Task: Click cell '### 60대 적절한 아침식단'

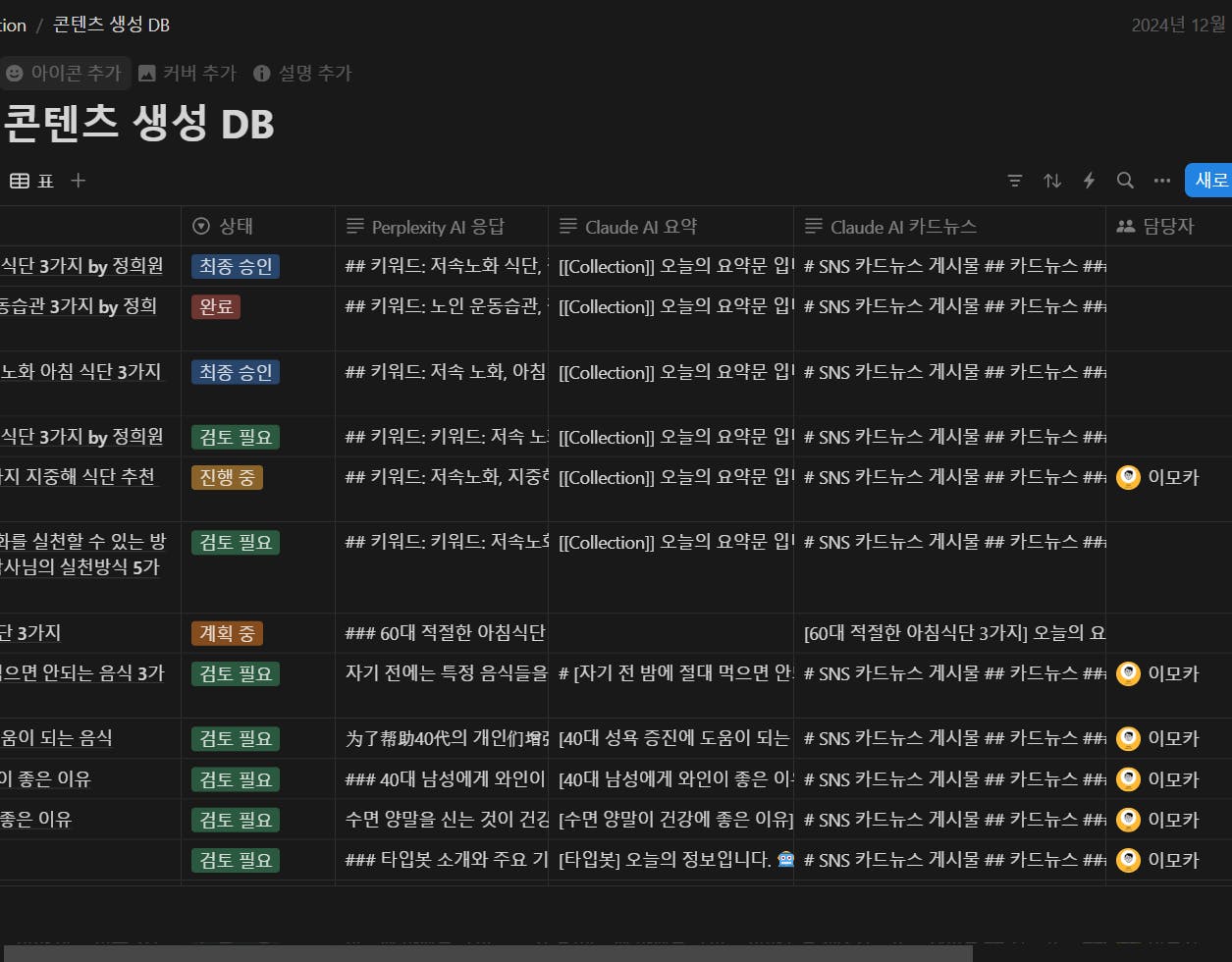Action: coord(442,633)
